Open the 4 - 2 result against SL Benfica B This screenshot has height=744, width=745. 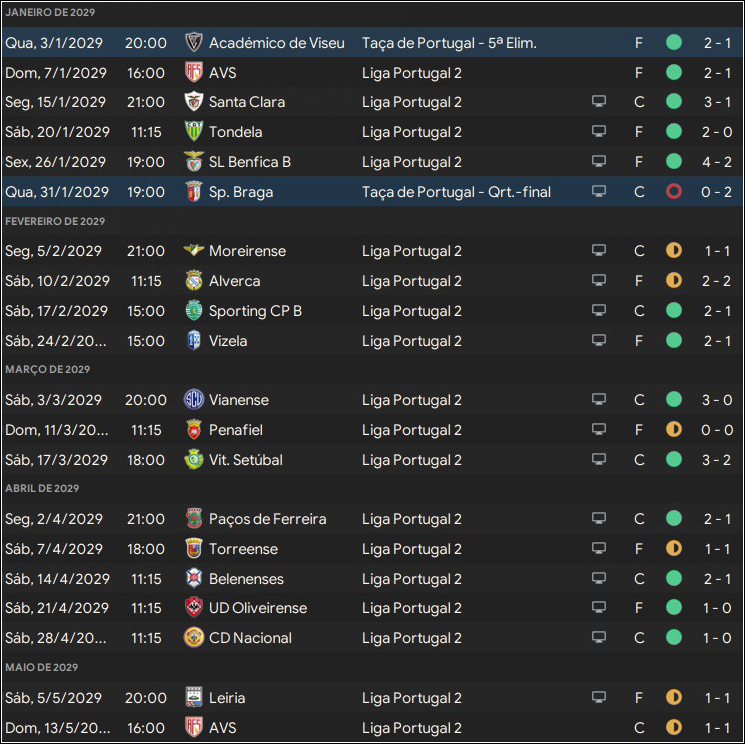[717, 162]
